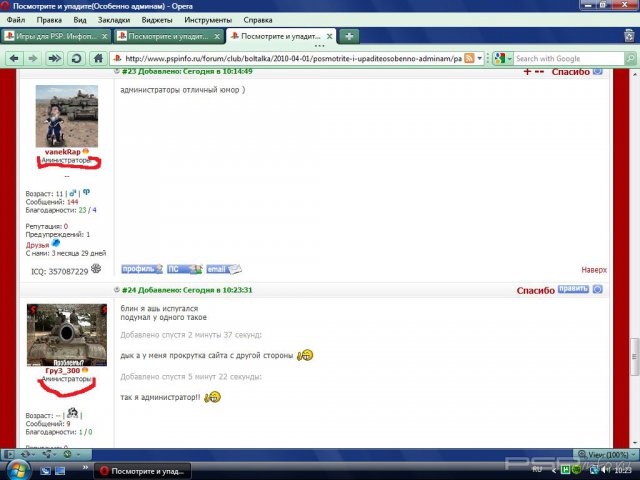Open the Инструменты menu

[x=208, y=19]
